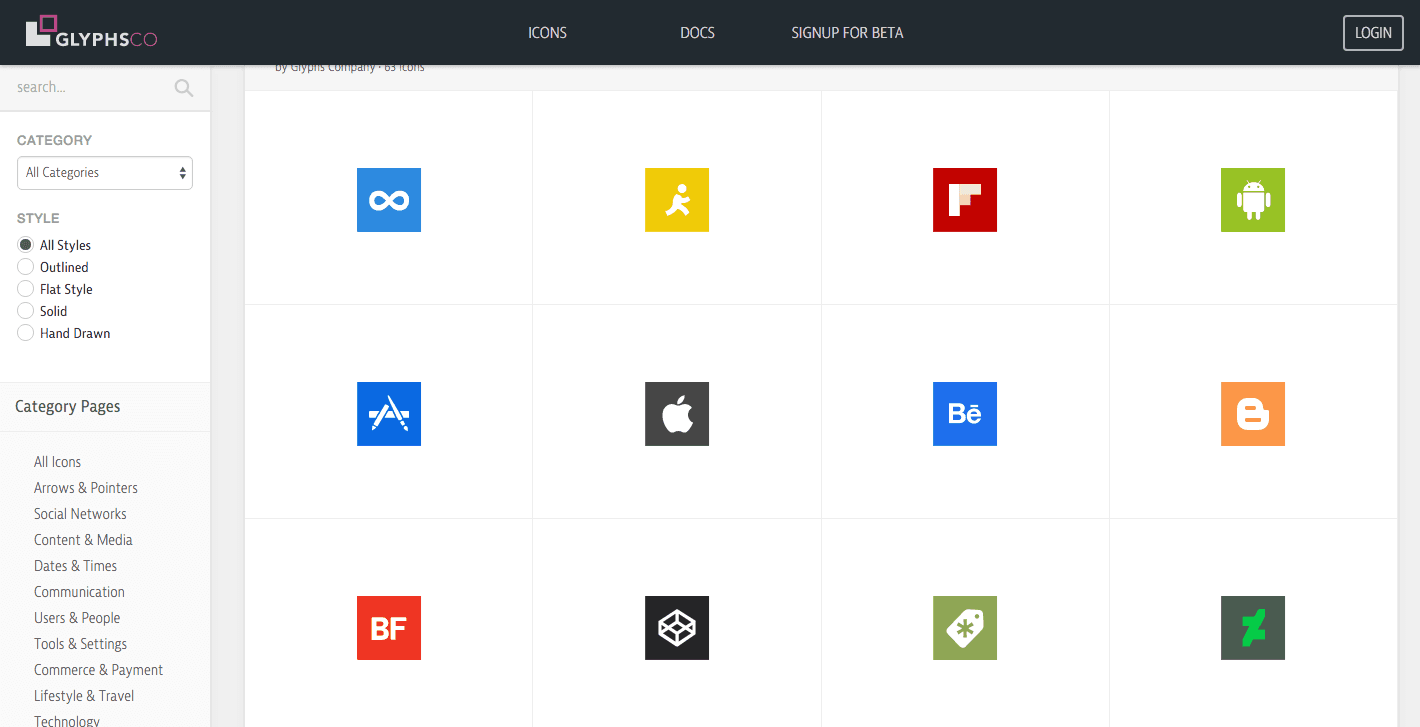The width and height of the screenshot is (1420, 727).
Task: Open the All Icons category page
Action: click(x=57, y=462)
